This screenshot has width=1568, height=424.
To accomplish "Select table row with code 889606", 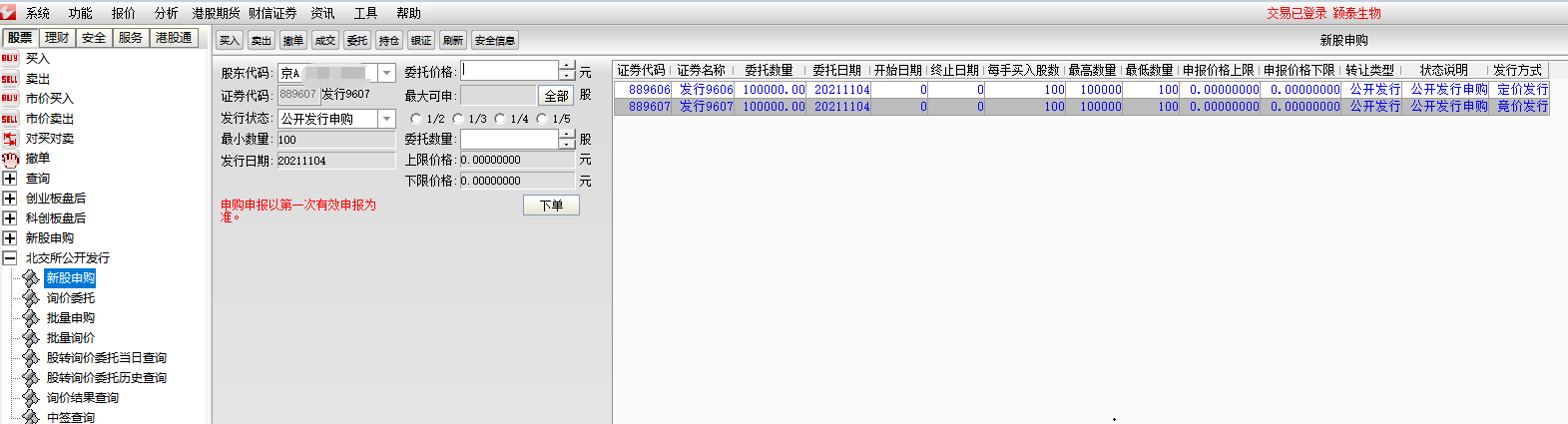I will point(1082,89).
